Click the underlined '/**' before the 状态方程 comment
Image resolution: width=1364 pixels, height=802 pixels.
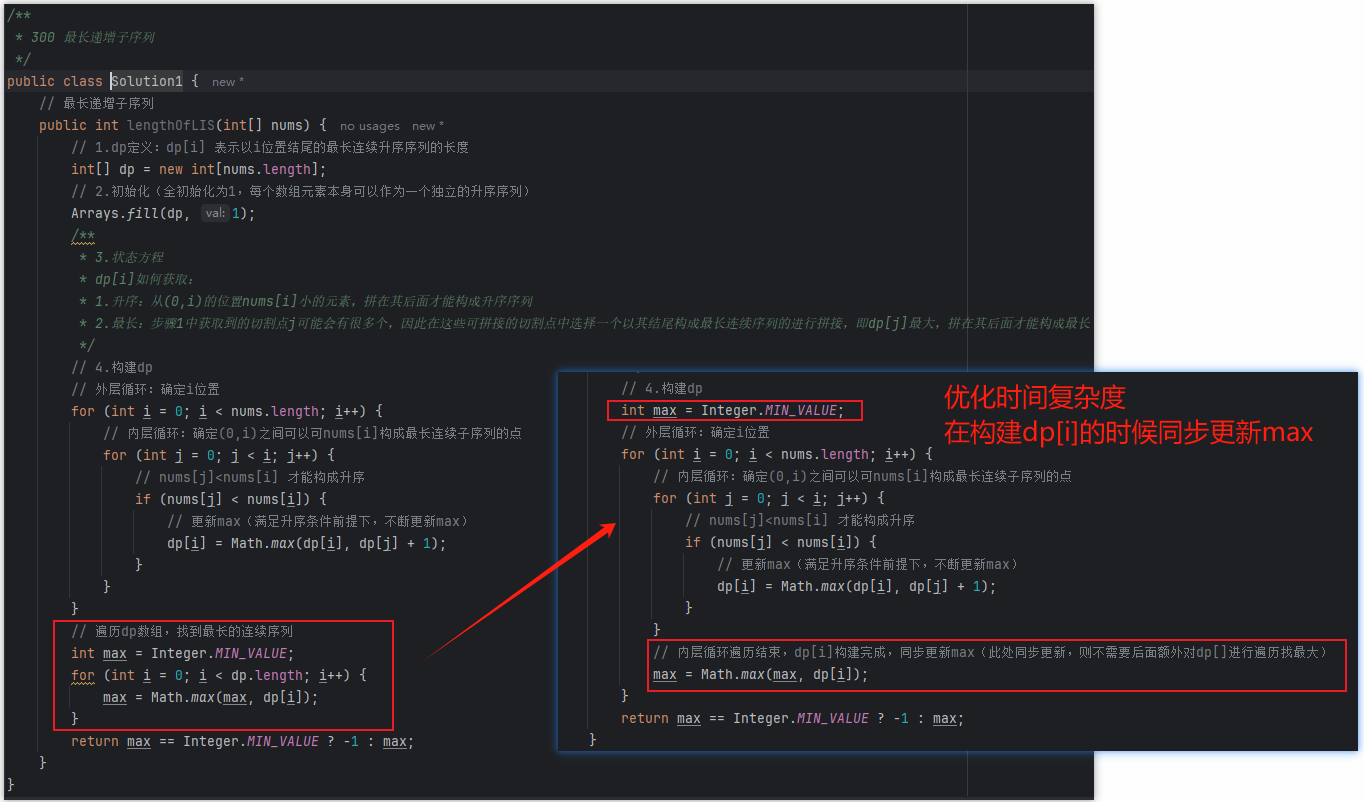pos(83,235)
